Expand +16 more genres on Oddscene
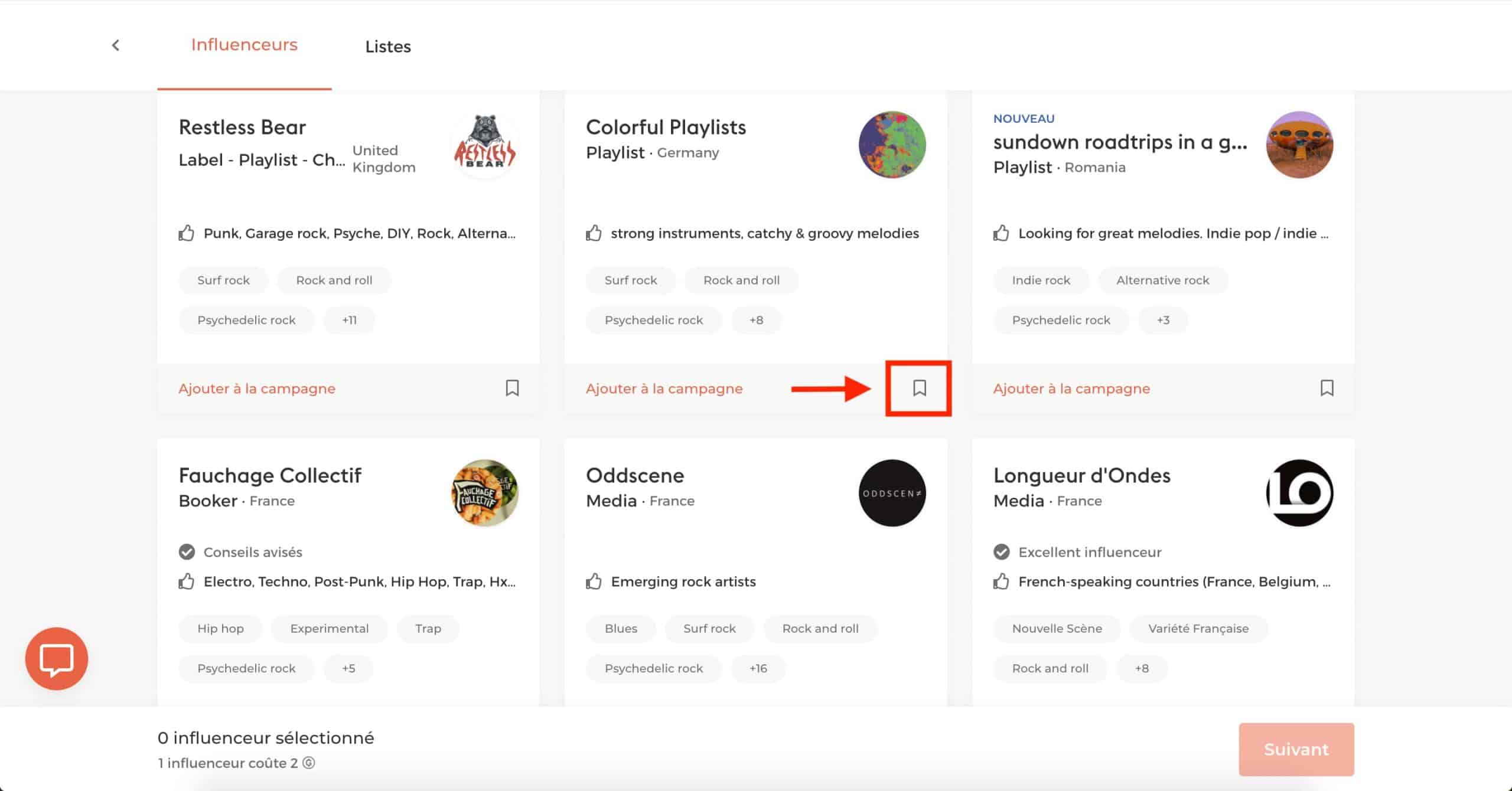This screenshot has height=791, width=1512. tap(758, 668)
